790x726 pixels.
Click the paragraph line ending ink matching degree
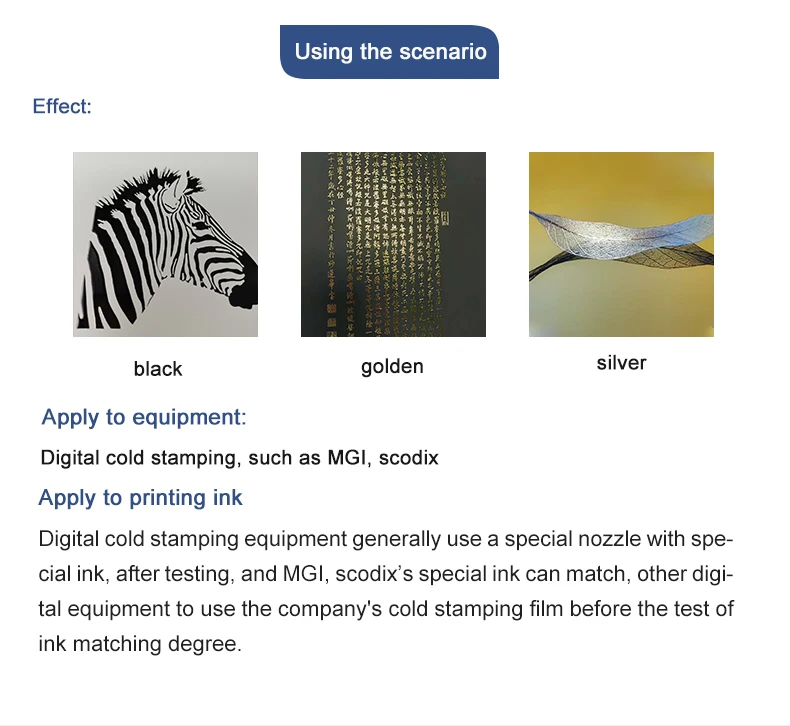140,644
